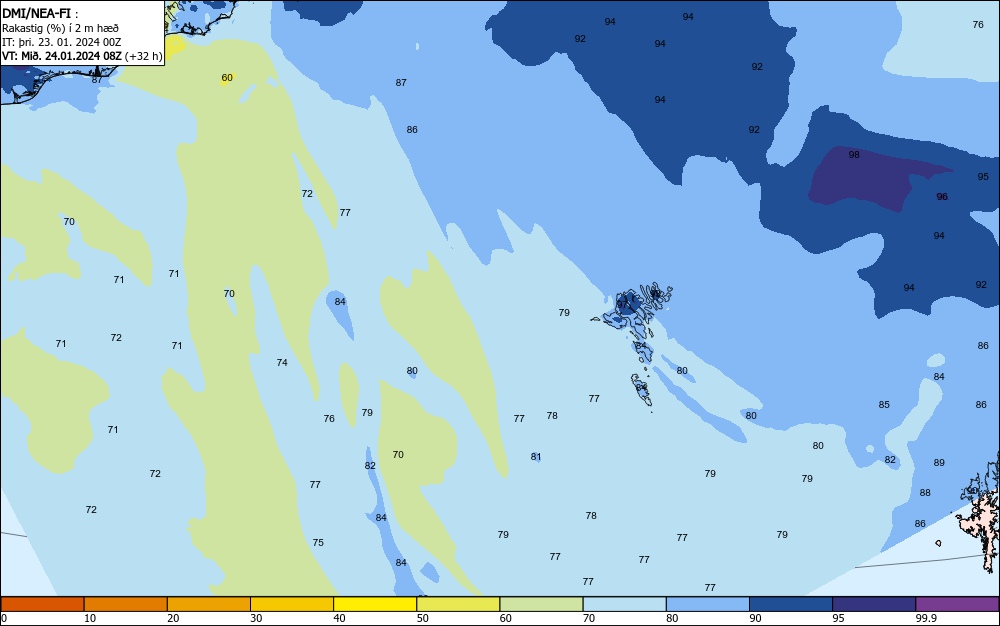The width and height of the screenshot is (1000, 626).
Task: Click the 'DMI/NEA-FI' title text
Action: (36, 13)
